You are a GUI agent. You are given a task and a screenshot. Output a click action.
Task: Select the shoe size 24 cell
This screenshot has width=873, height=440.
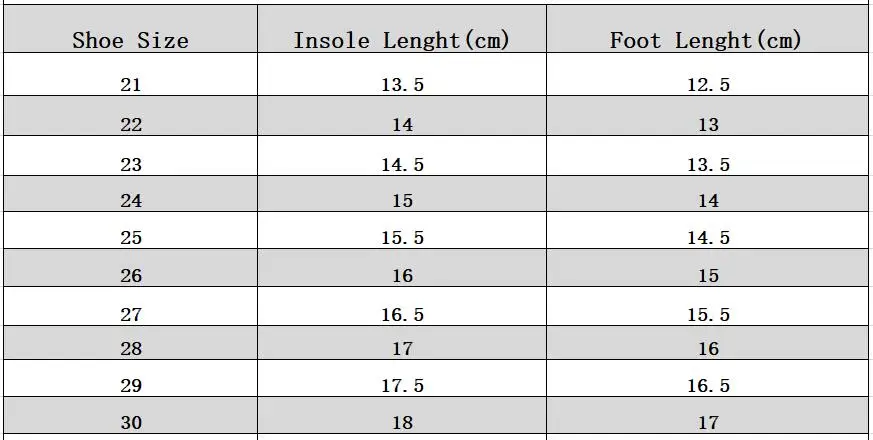[x=131, y=201]
